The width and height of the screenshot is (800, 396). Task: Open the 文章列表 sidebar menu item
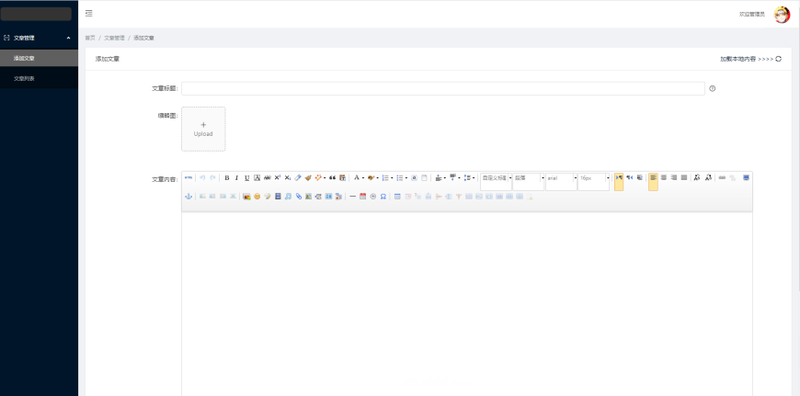[x=39, y=79]
